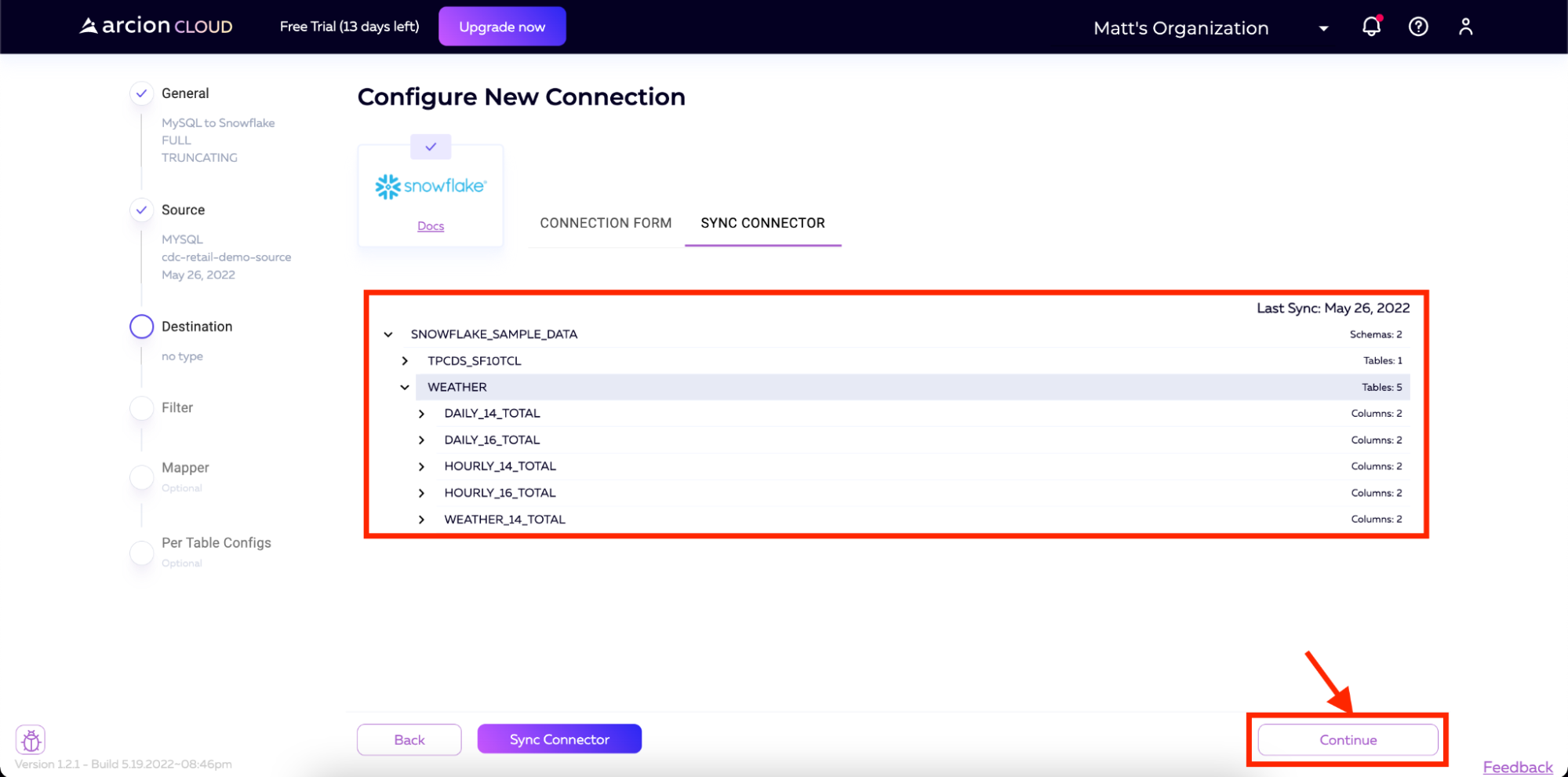Click the Last Sync: May 26, 2022 text
Image resolution: width=1568 pixels, height=777 pixels.
click(1333, 308)
